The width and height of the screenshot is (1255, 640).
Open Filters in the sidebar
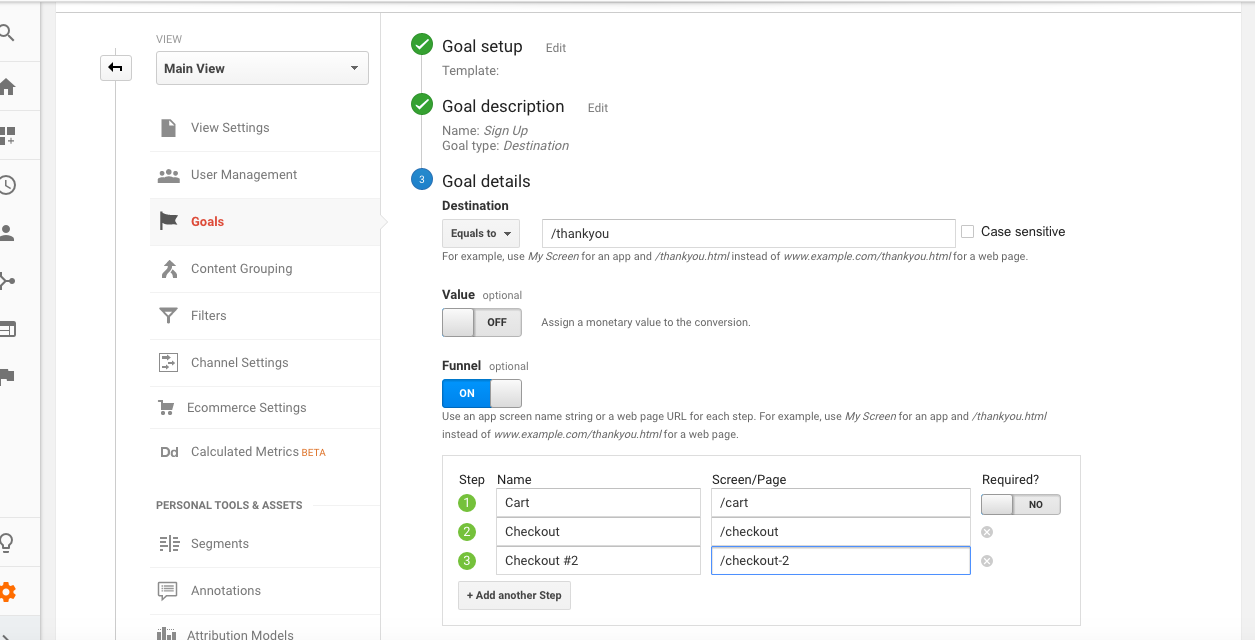click(209, 316)
